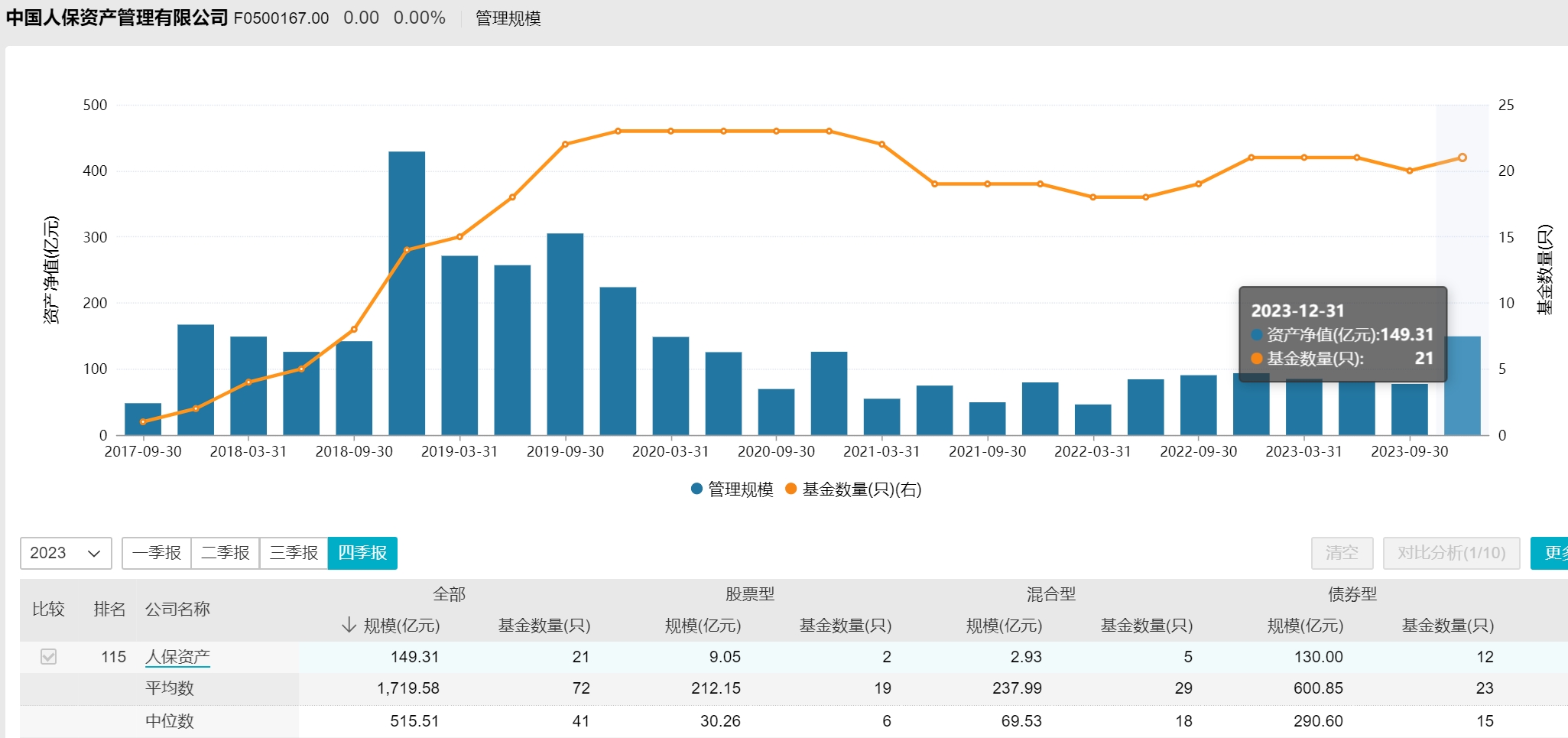Click the 股票型 group header
The width and height of the screenshot is (1568, 738).
(x=750, y=594)
